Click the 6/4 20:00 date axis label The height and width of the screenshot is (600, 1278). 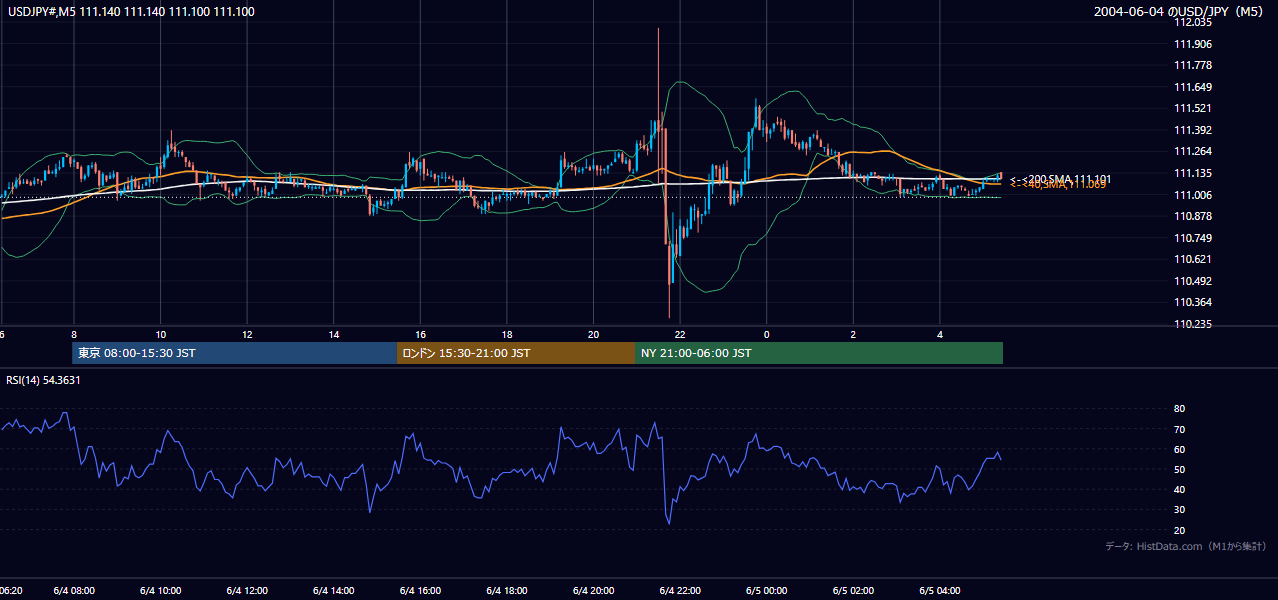click(x=593, y=590)
